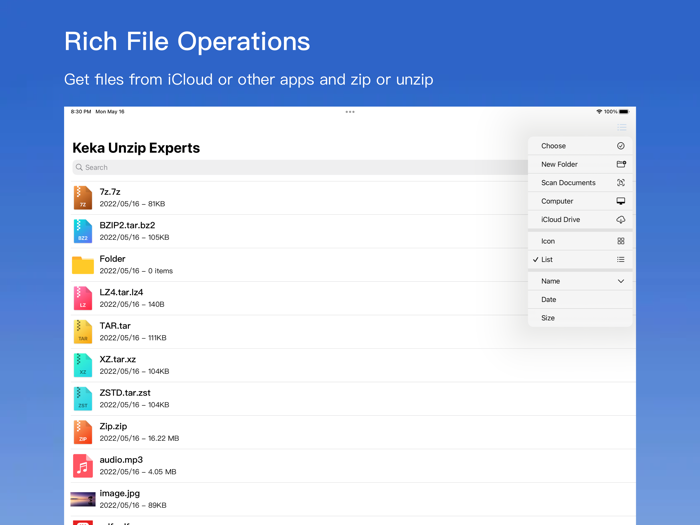Image resolution: width=700 pixels, height=525 pixels.
Task: Click the Computer monitor icon
Action: [x=620, y=201]
